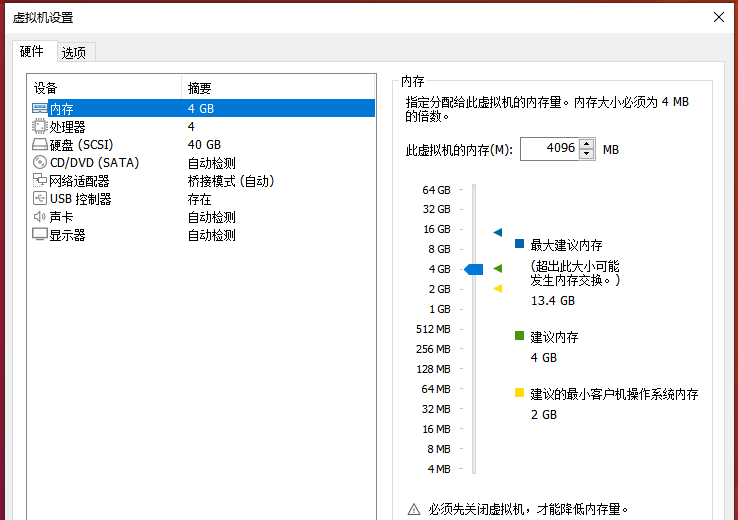Increase memory with the up spinner arrow

pos(586,144)
